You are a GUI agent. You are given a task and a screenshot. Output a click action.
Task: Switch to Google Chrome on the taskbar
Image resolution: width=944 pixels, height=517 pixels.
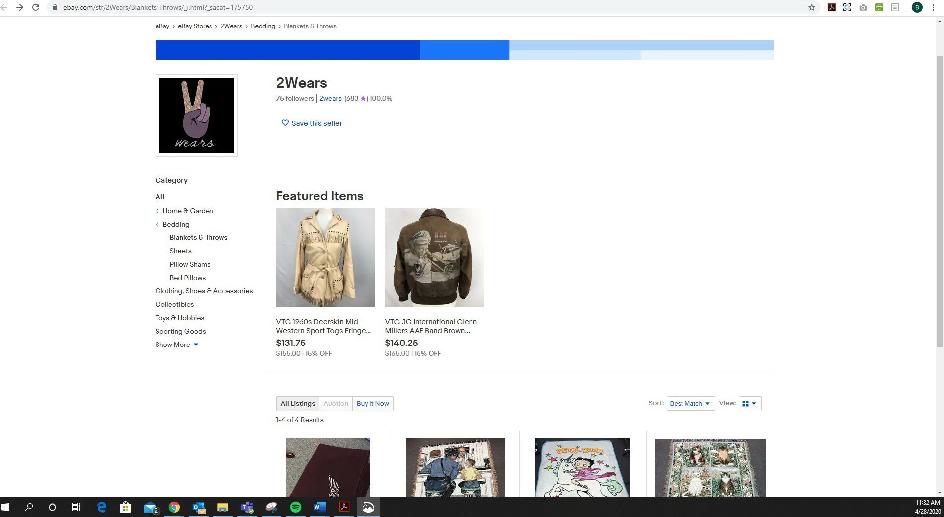[174, 507]
